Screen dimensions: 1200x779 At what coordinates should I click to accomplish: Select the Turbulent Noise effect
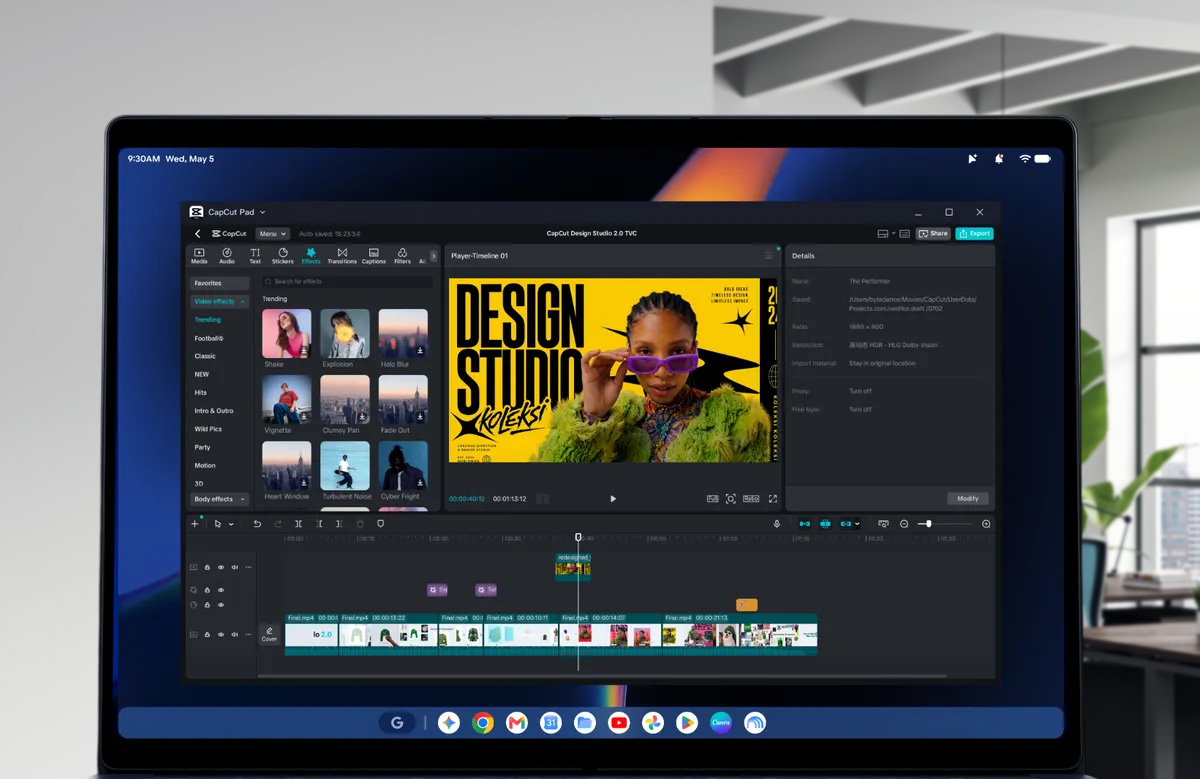pos(345,465)
